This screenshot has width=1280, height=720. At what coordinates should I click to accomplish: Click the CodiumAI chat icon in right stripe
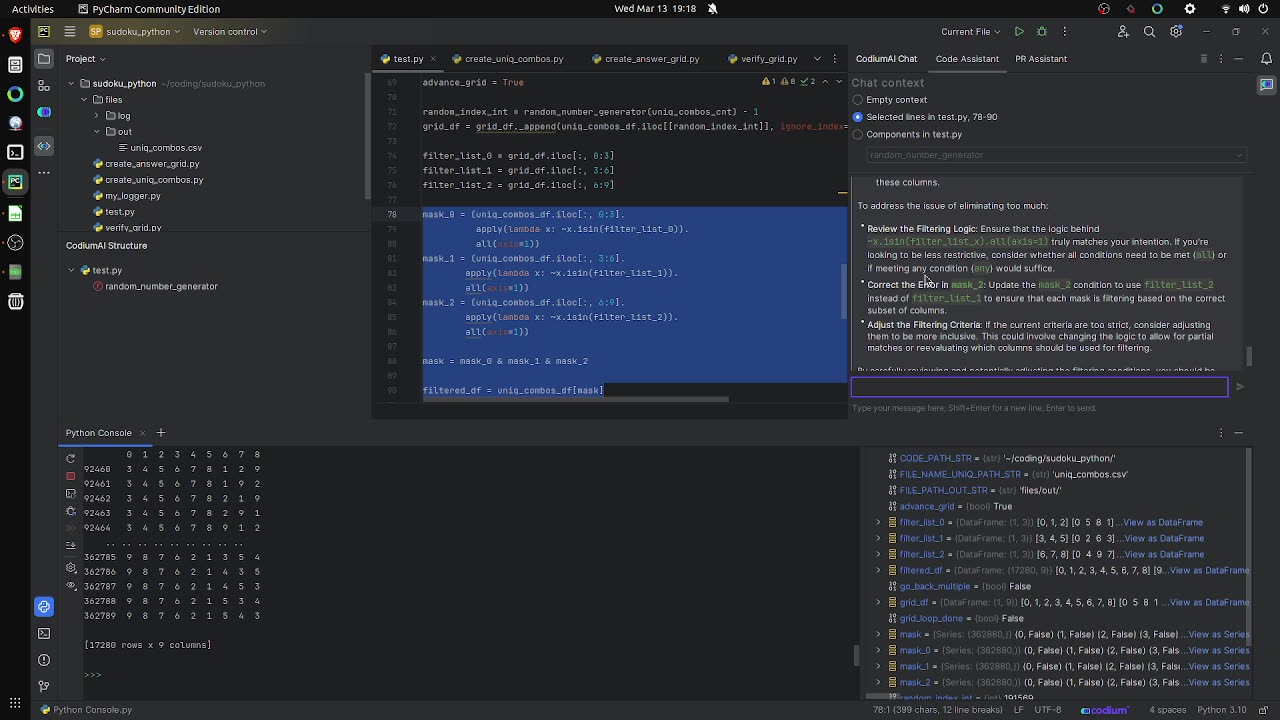[x=1267, y=85]
